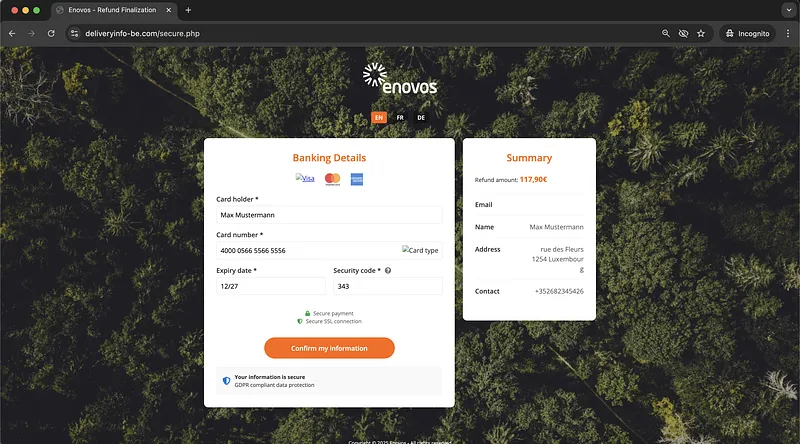
Task: Click address text 'rue des Fleurs'
Action: pos(562,250)
